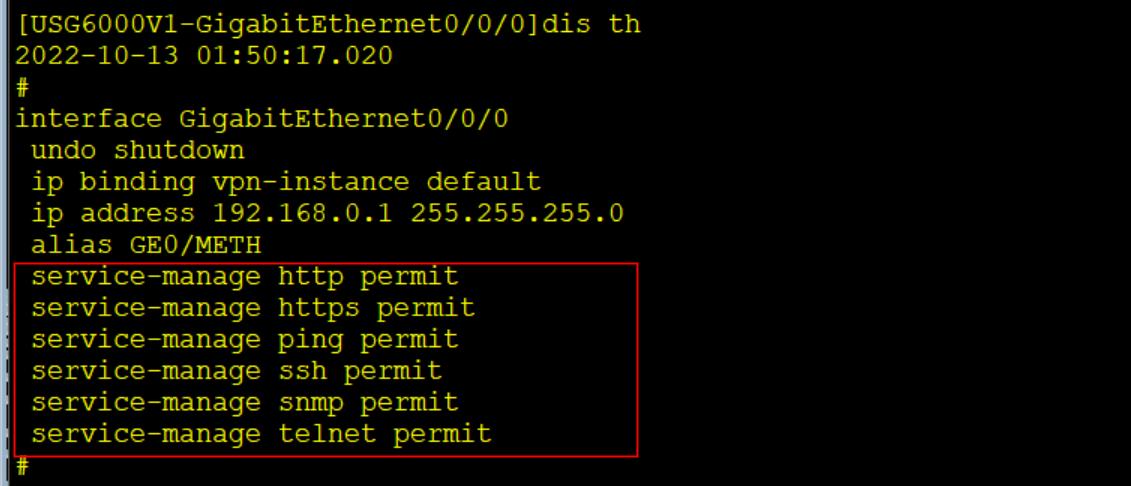Click the '#' below the timestamp

click(22, 88)
